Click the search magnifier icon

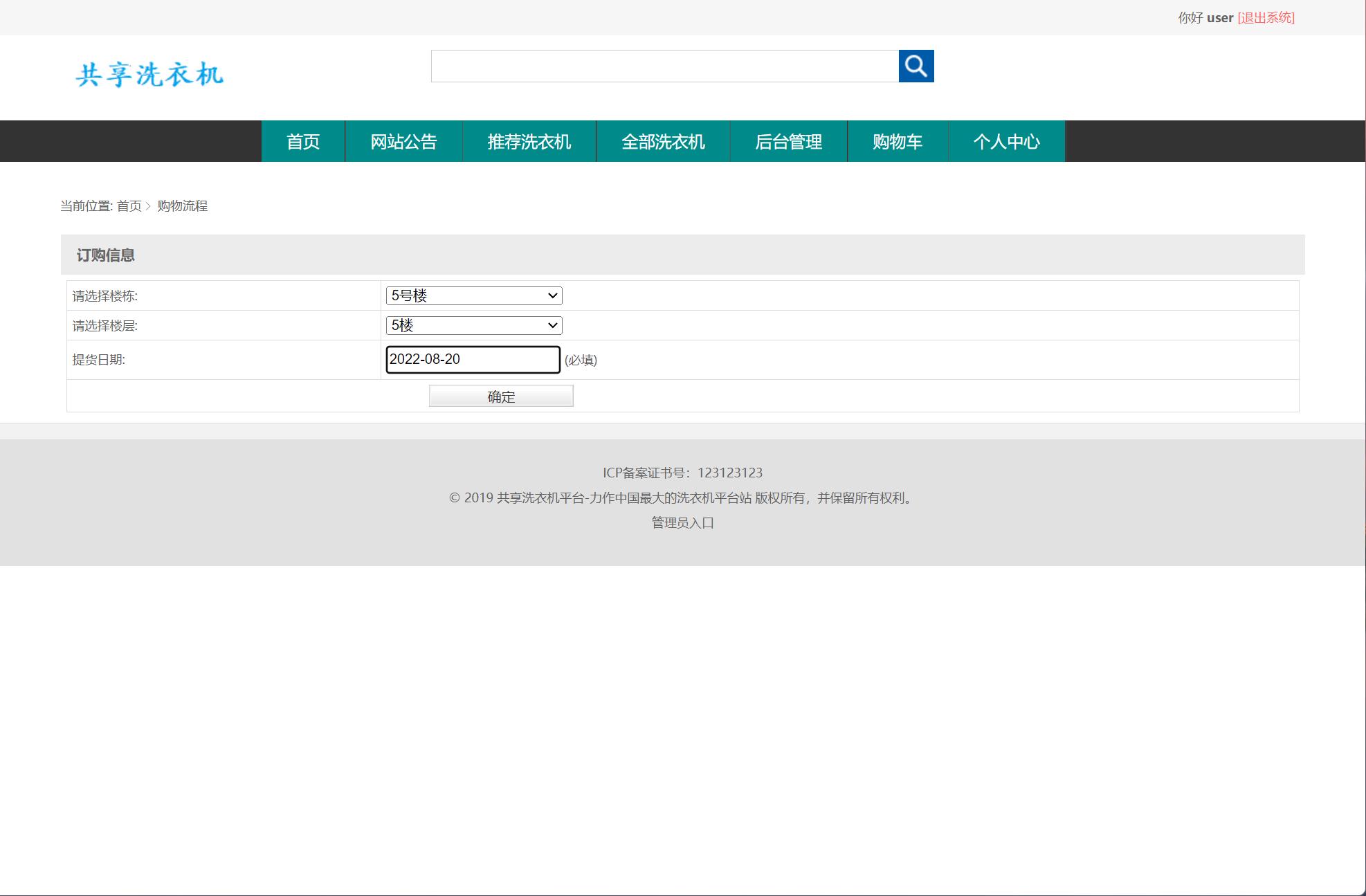point(916,66)
